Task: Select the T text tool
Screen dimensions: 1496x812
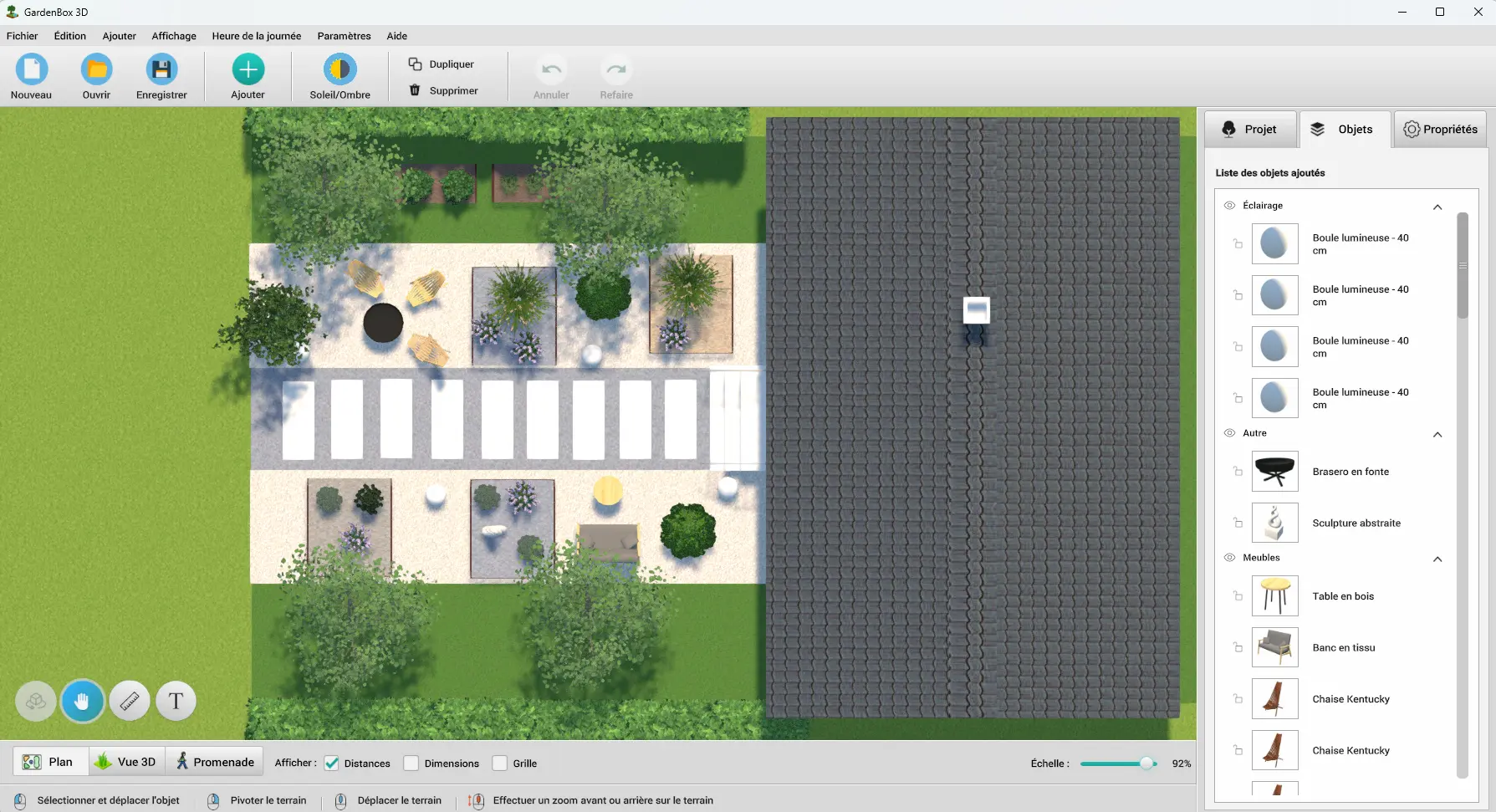Action: coord(176,701)
